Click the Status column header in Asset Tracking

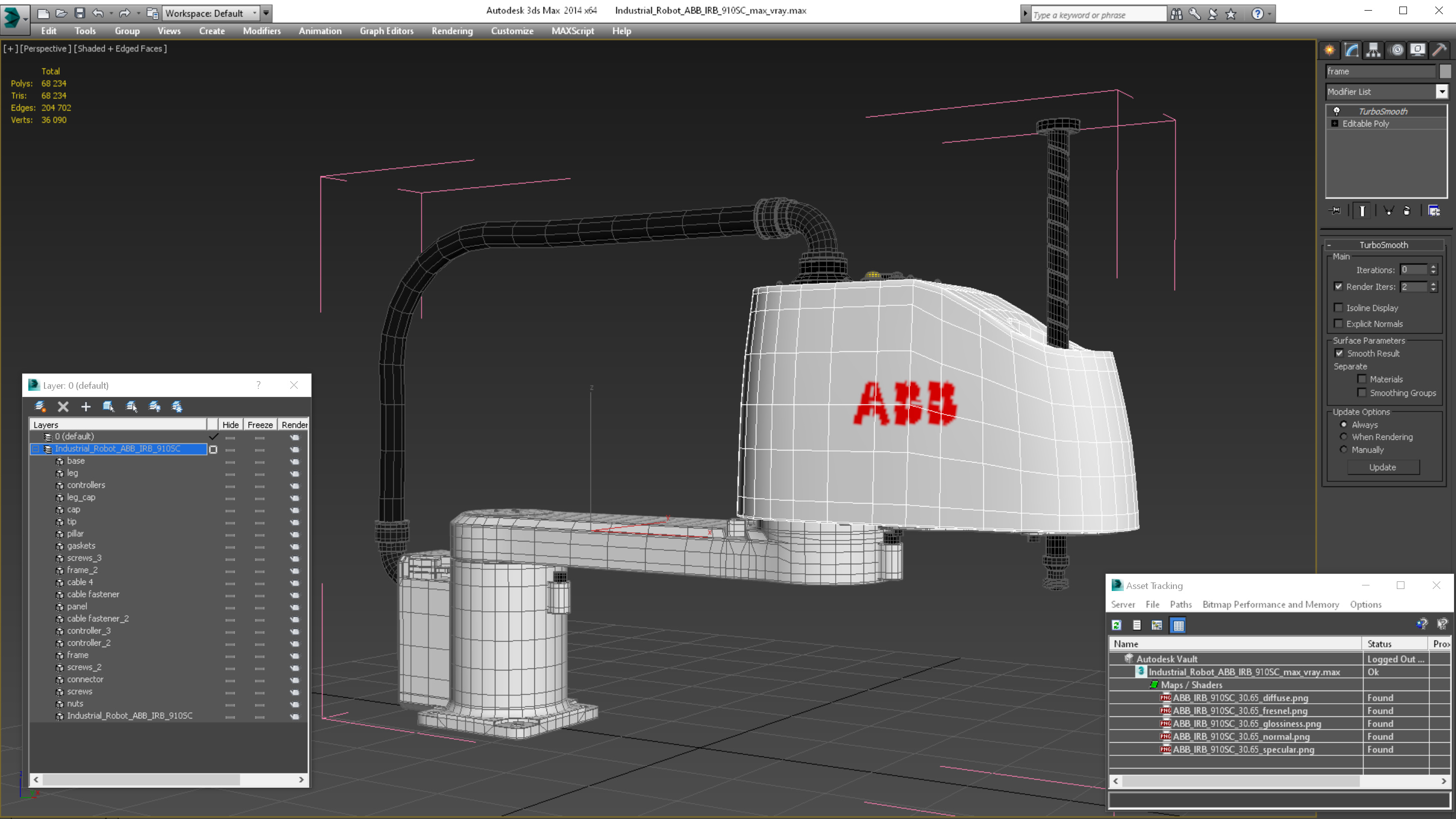[x=1394, y=643]
